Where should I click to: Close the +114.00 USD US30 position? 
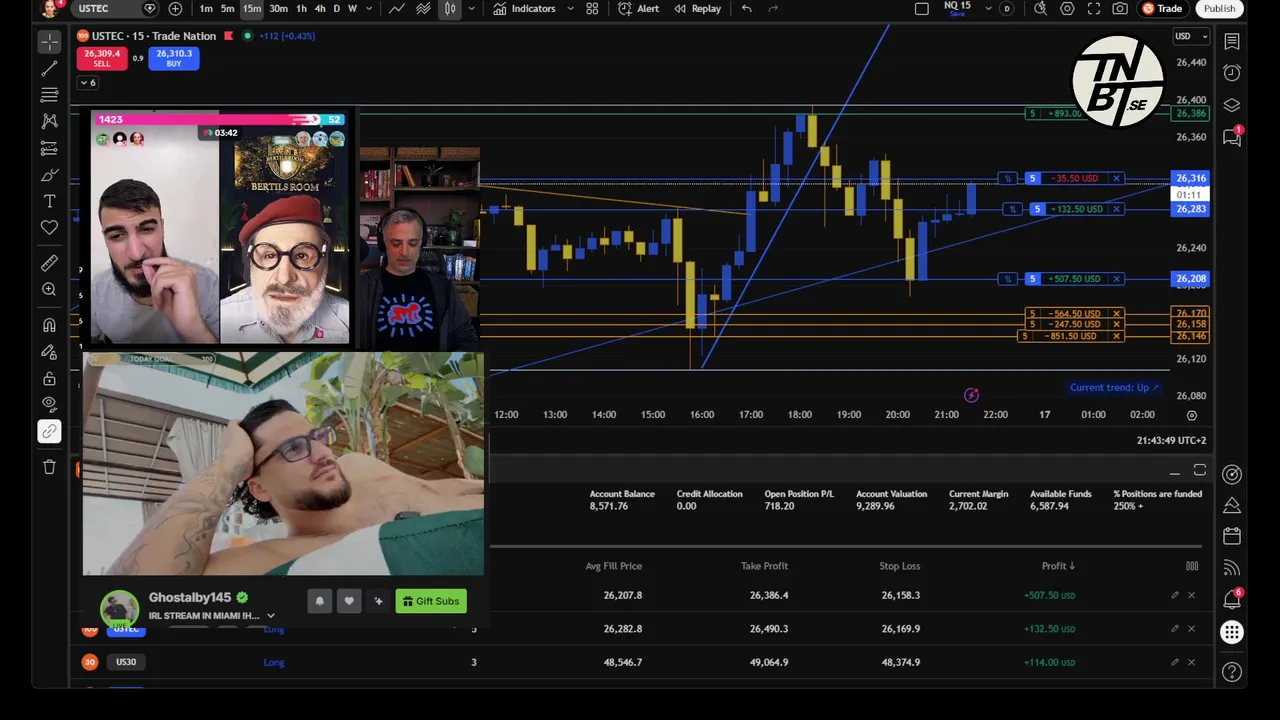tap(1191, 662)
